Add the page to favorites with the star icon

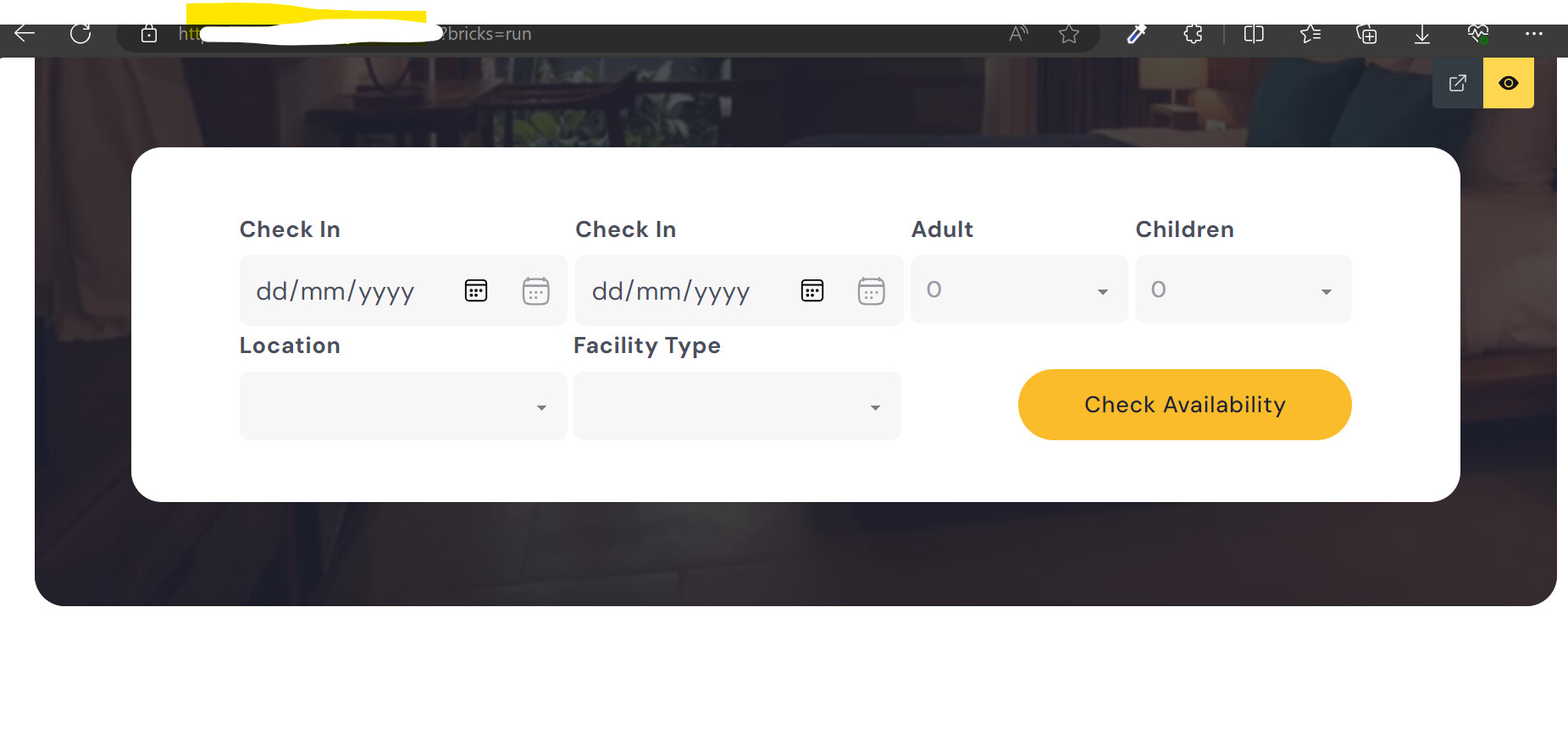[1069, 34]
